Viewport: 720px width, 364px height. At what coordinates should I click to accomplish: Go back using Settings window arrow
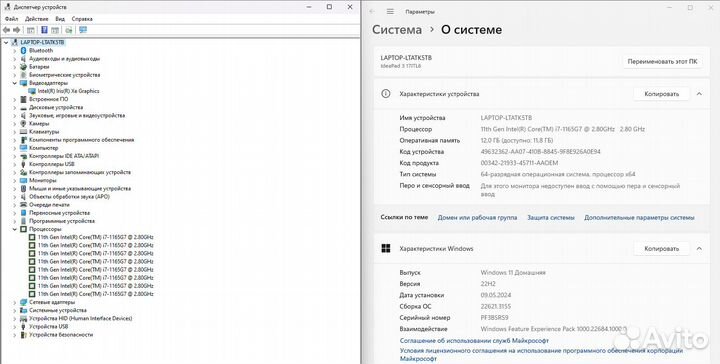tap(372, 11)
